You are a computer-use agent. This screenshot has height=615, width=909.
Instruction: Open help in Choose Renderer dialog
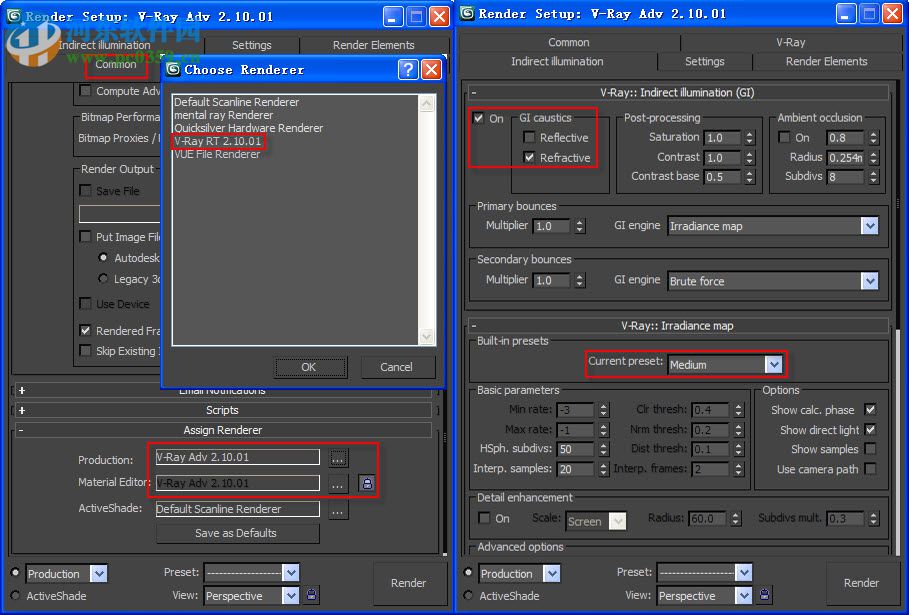408,70
